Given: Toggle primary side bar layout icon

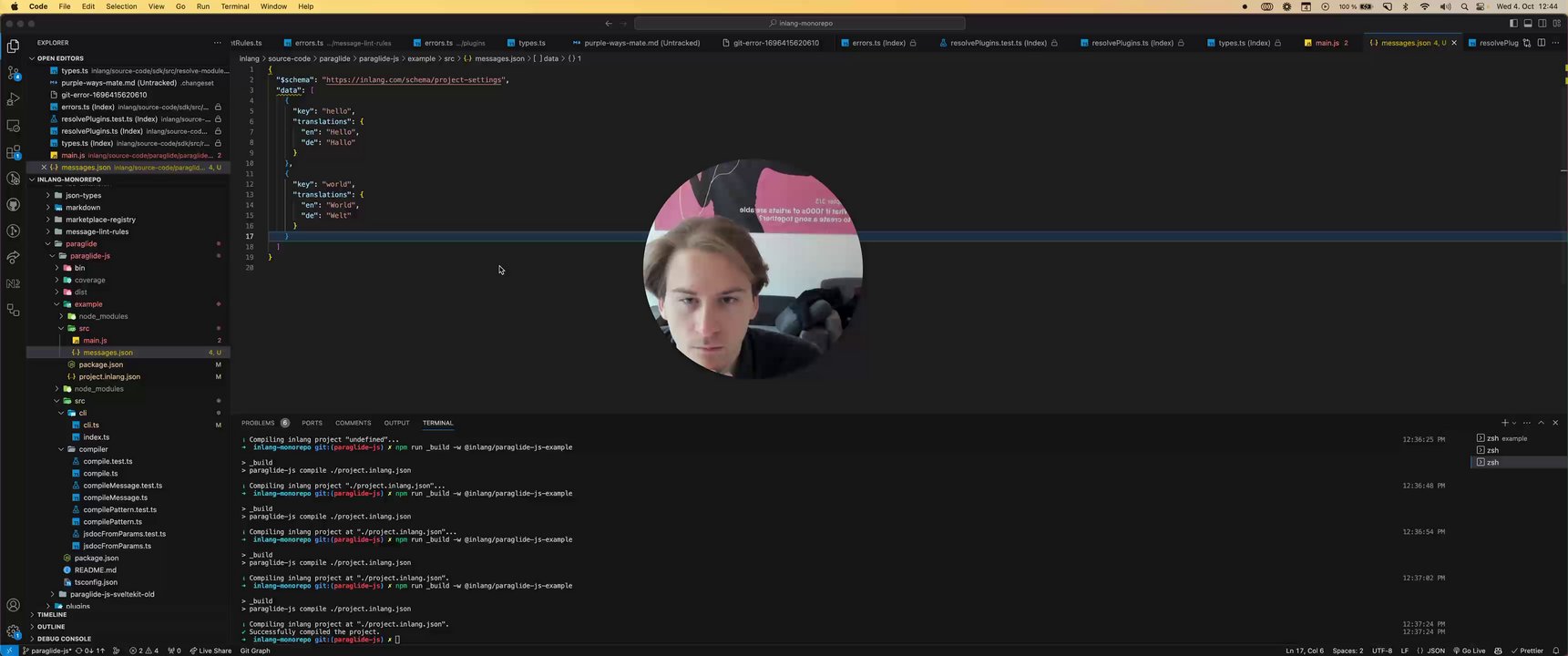Looking at the screenshot, I should tap(1513, 24).
